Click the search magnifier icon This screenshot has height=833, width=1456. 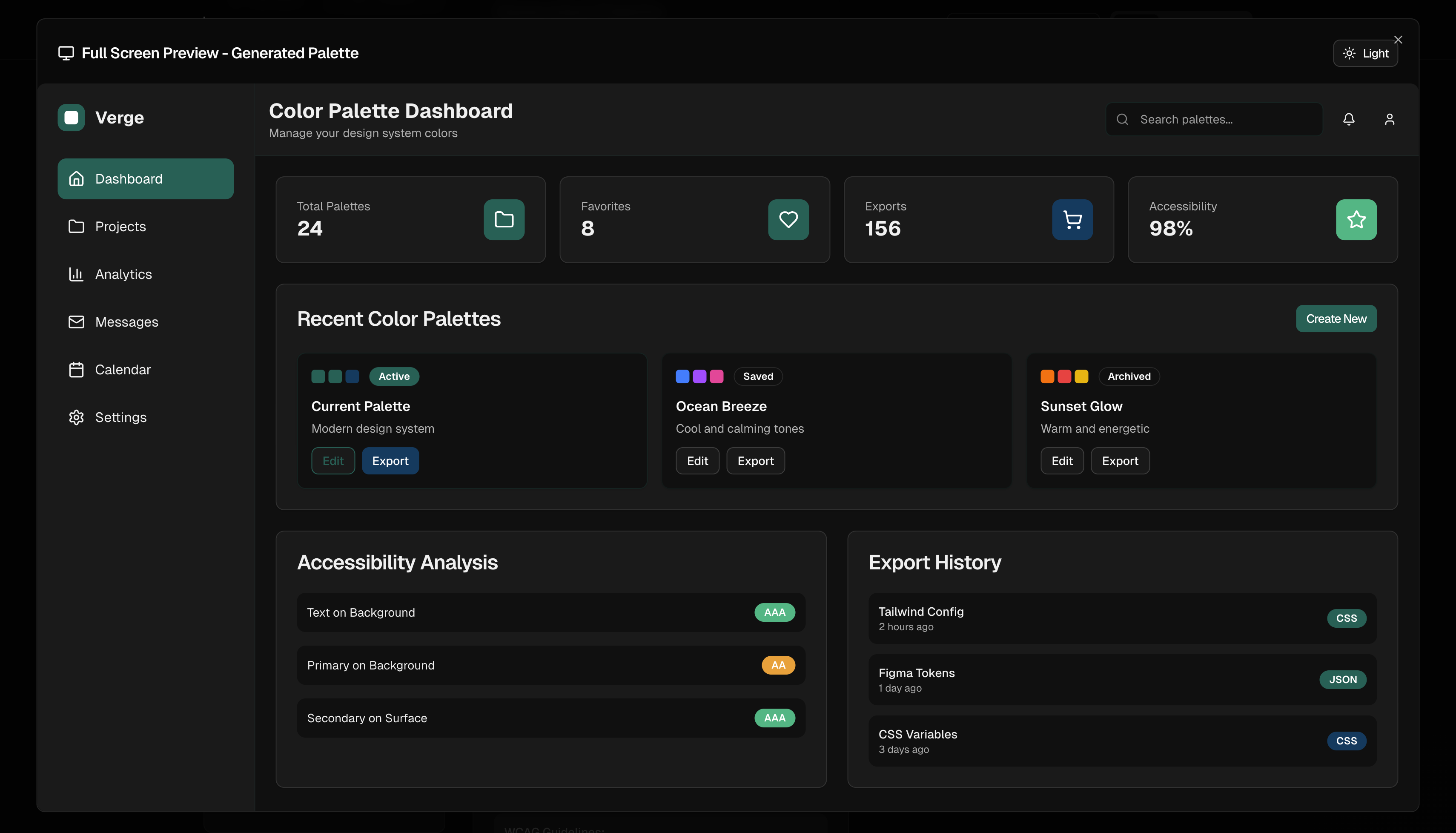[x=1122, y=119]
